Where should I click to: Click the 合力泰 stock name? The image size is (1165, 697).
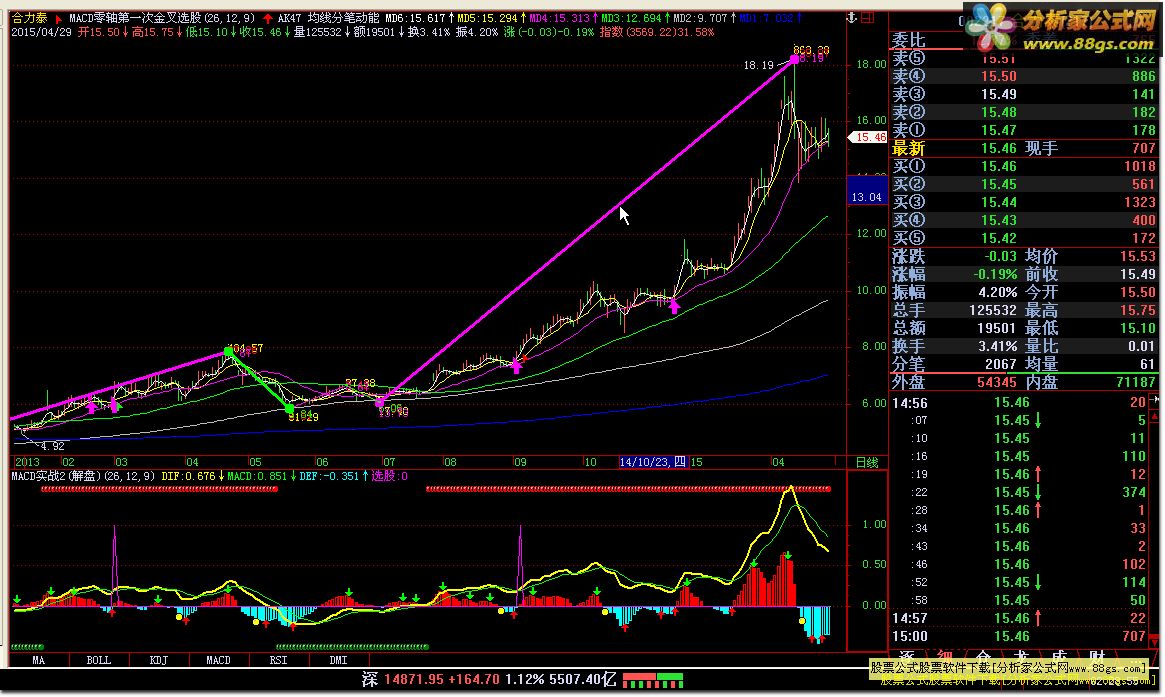pyautogui.click(x=29, y=18)
